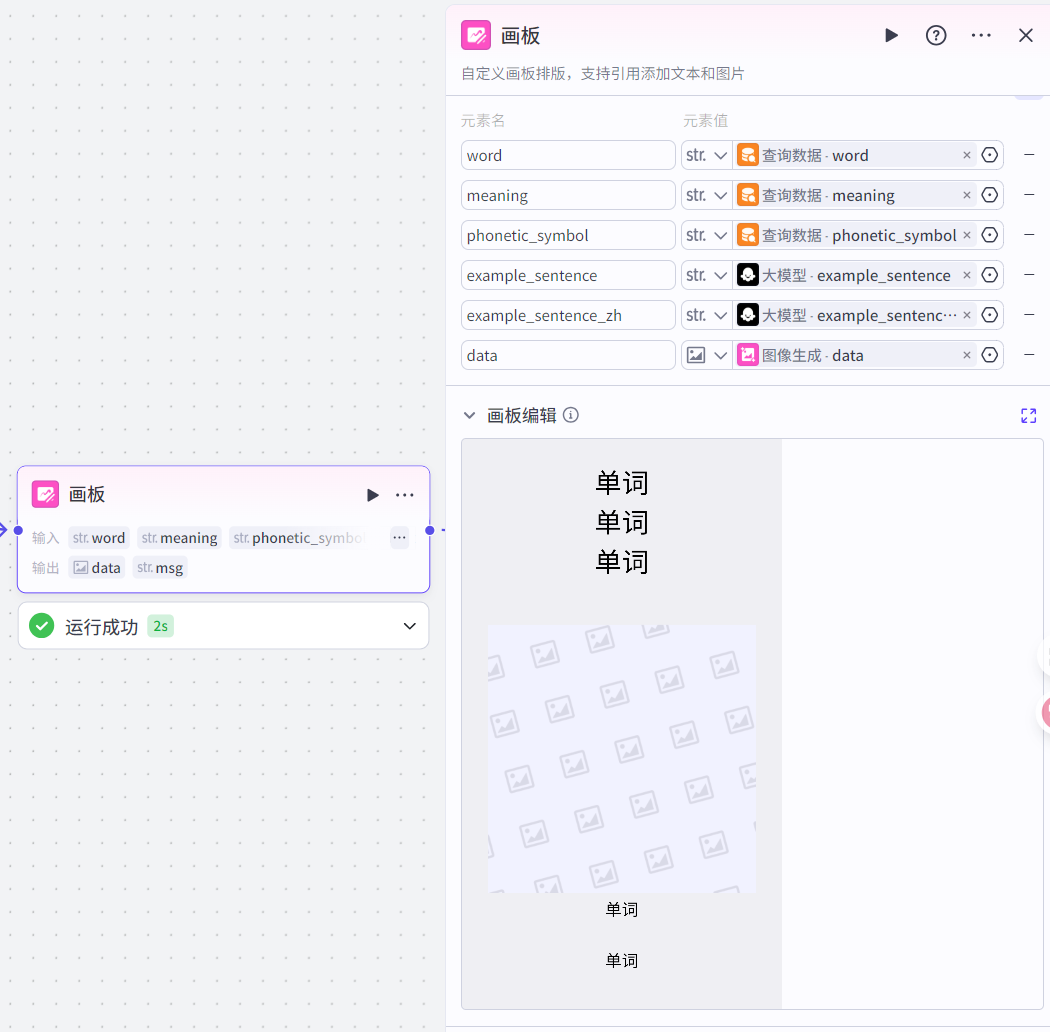The image size is (1050, 1032).
Task: Click the meaning element name input field
Action: pos(567,195)
